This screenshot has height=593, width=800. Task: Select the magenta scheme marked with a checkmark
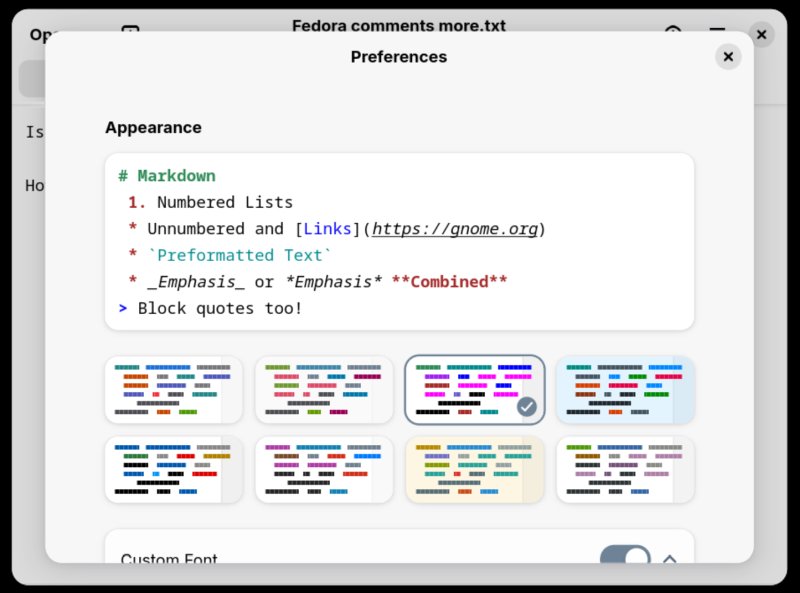coord(474,390)
